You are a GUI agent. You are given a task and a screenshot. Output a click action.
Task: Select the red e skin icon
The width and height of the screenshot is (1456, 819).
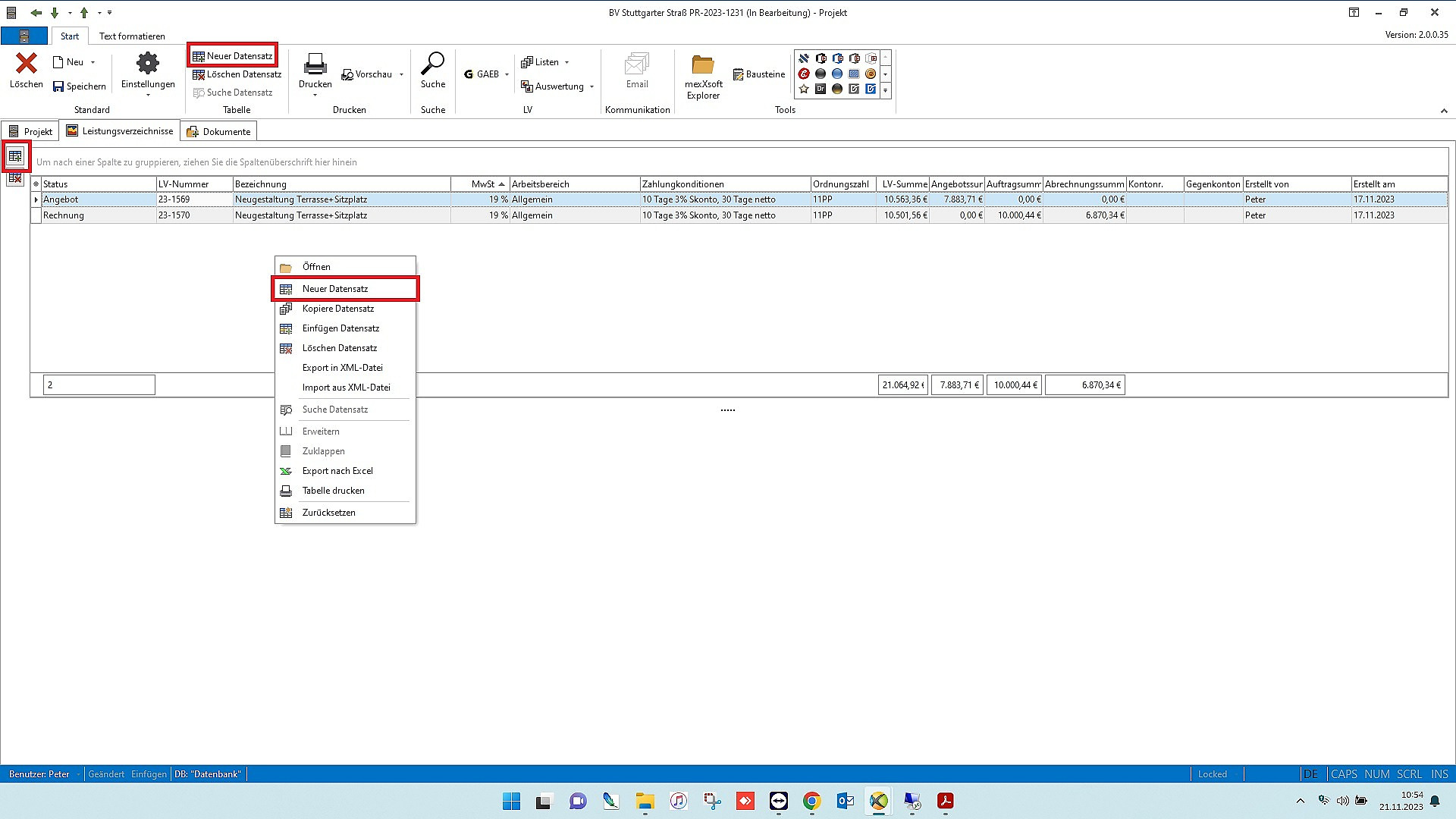point(804,74)
